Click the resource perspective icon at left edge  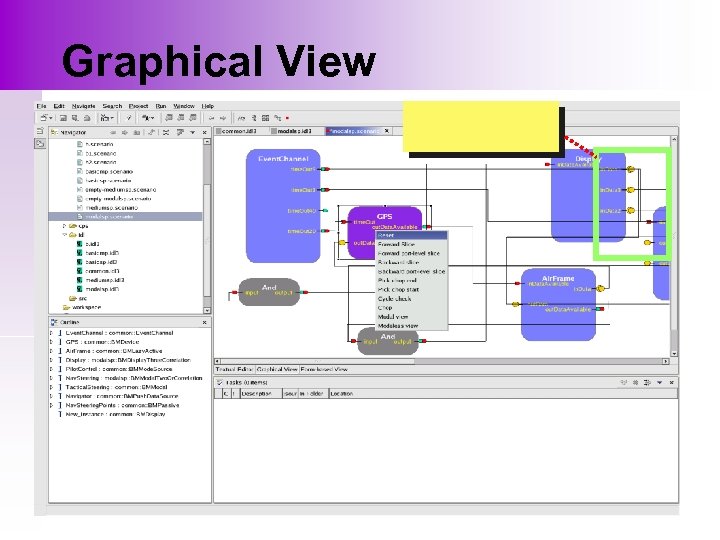(40, 144)
